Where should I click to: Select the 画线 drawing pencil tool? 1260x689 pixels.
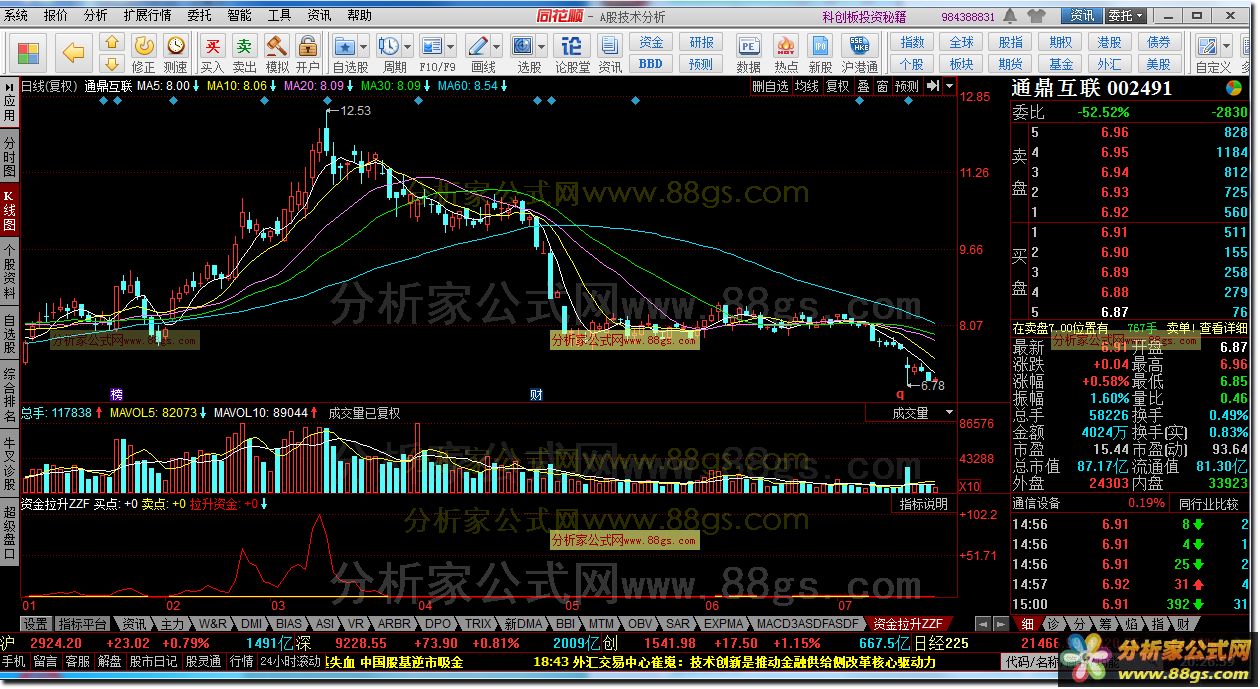(x=478, y=46)
